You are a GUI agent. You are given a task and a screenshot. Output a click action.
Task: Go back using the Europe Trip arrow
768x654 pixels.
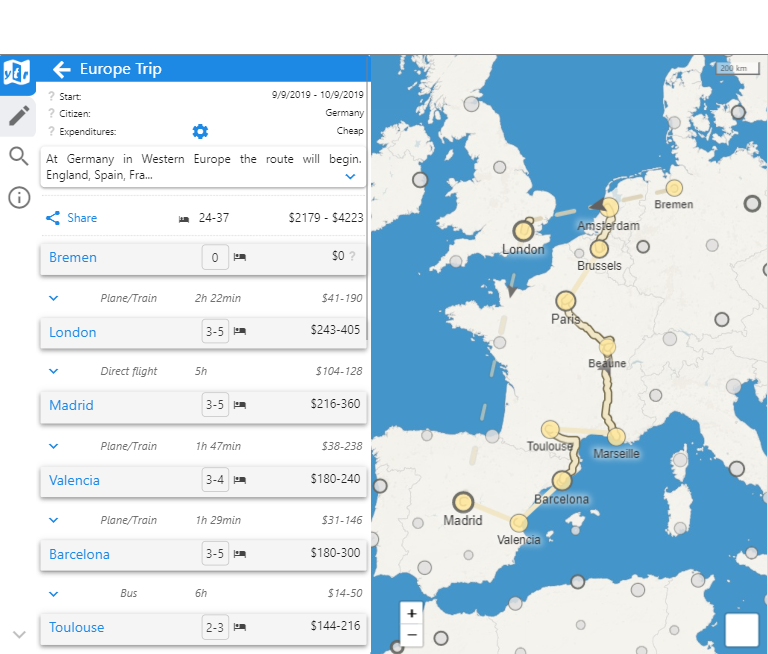(62, 70)
